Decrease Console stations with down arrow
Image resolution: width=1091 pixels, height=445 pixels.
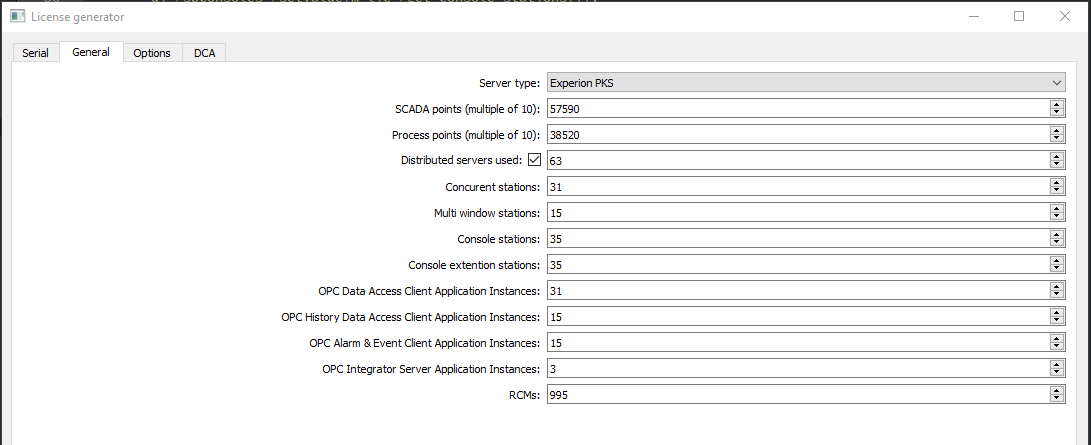click(1057, 243)
